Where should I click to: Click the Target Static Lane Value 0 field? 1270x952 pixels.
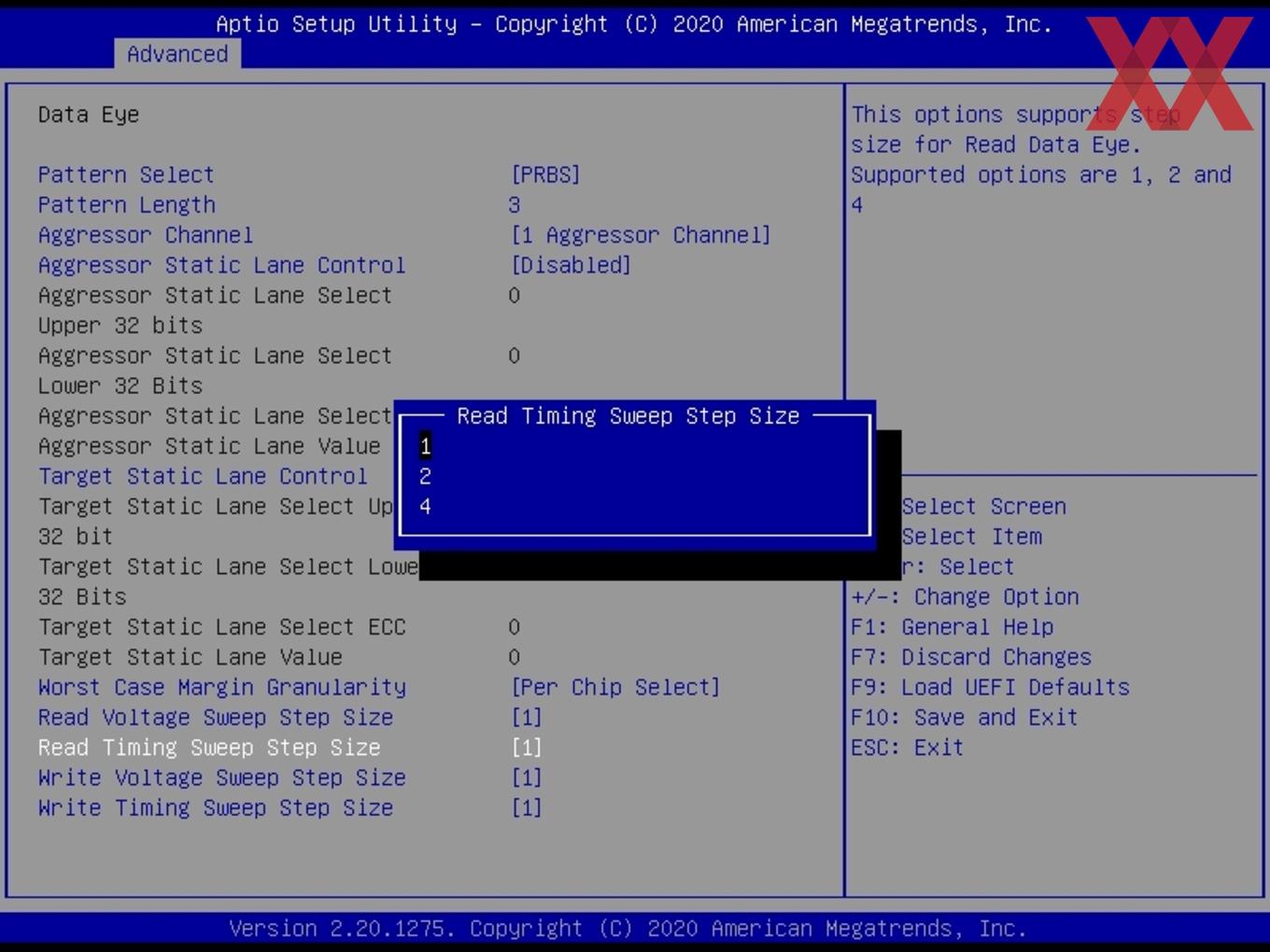pos(515,657)
